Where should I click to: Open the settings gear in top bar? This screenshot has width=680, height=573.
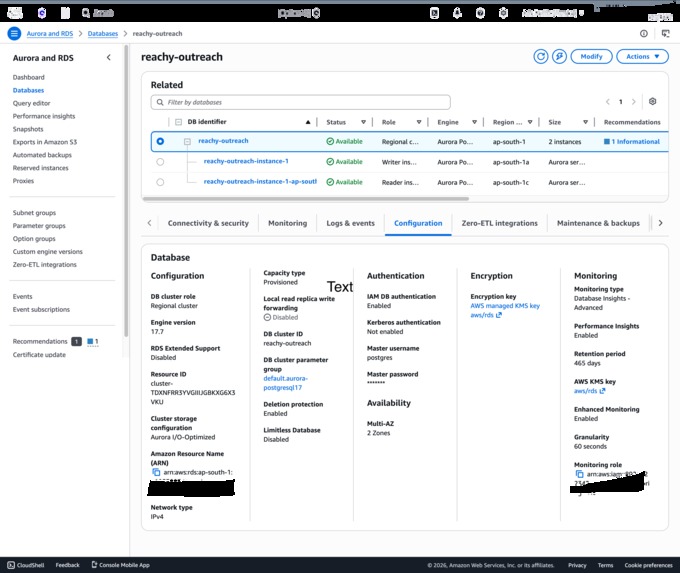[x=503, y=13]
